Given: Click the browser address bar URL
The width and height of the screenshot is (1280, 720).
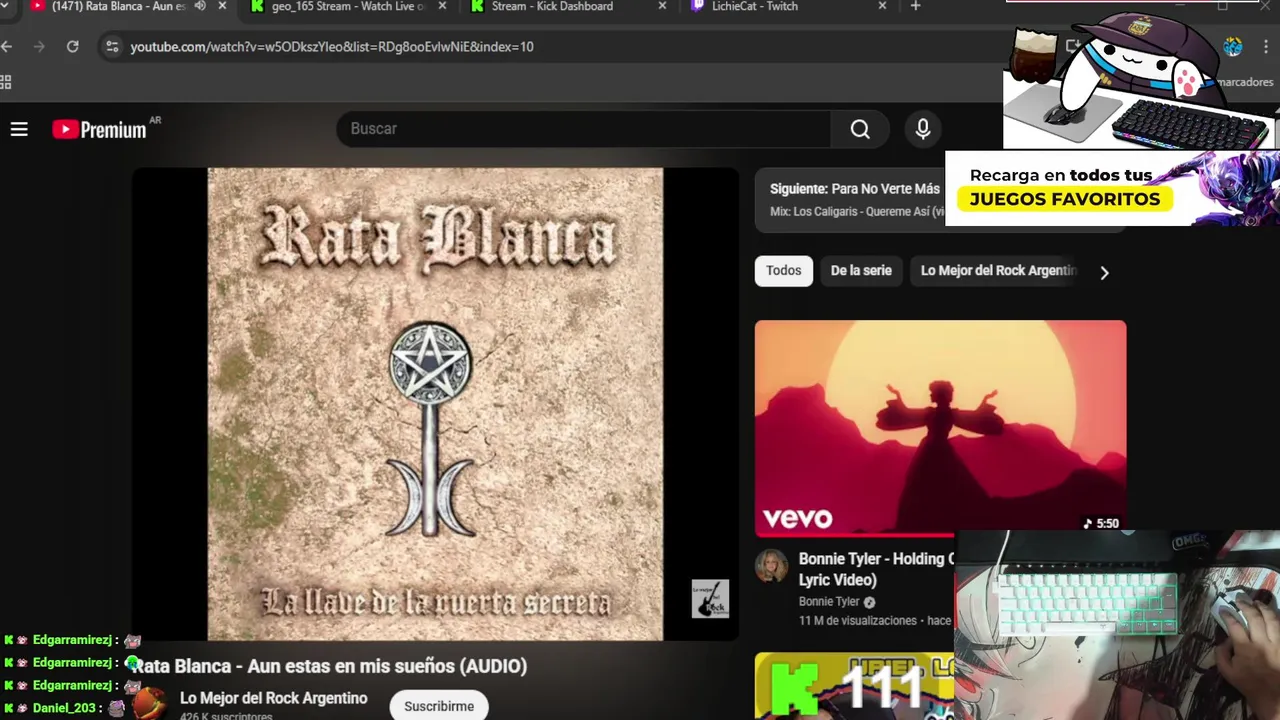Looking at the screenshot, I should [x=332, y=46].
